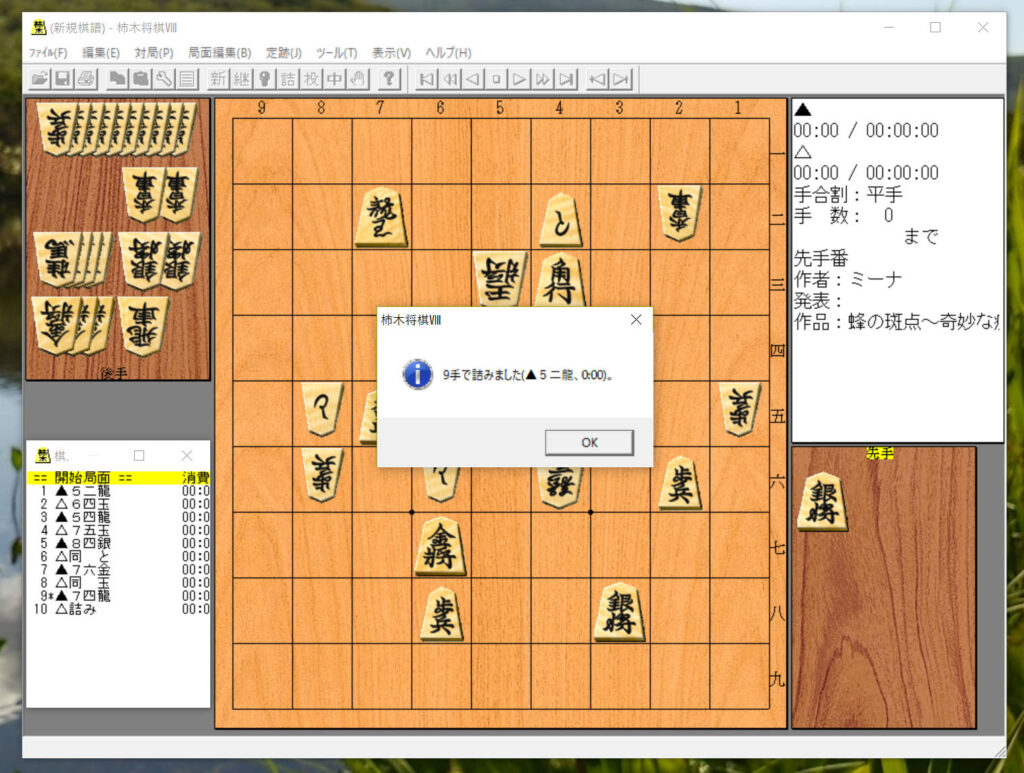This screenshot has width=1024, height=773.
Task: Click the open file folder icon
Action: click(40, 79)
